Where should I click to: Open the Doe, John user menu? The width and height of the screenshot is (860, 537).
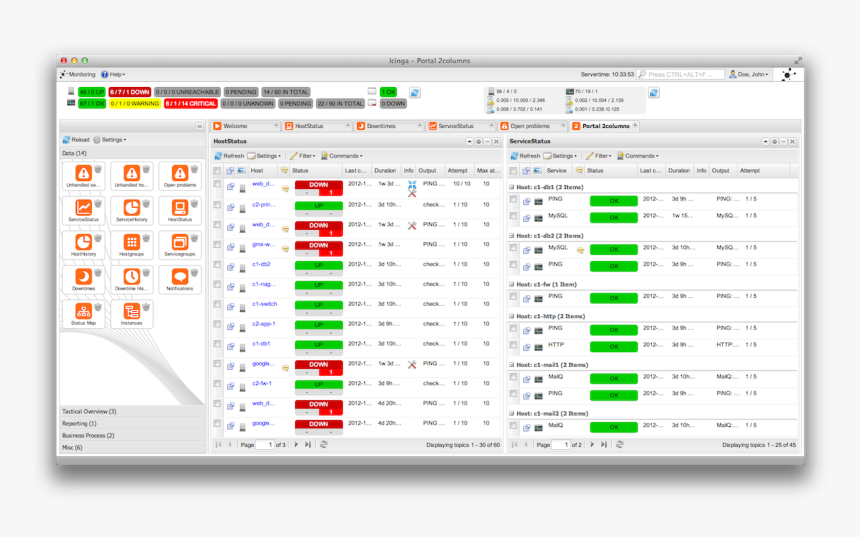pyautogui.click(x=749, y=75)
